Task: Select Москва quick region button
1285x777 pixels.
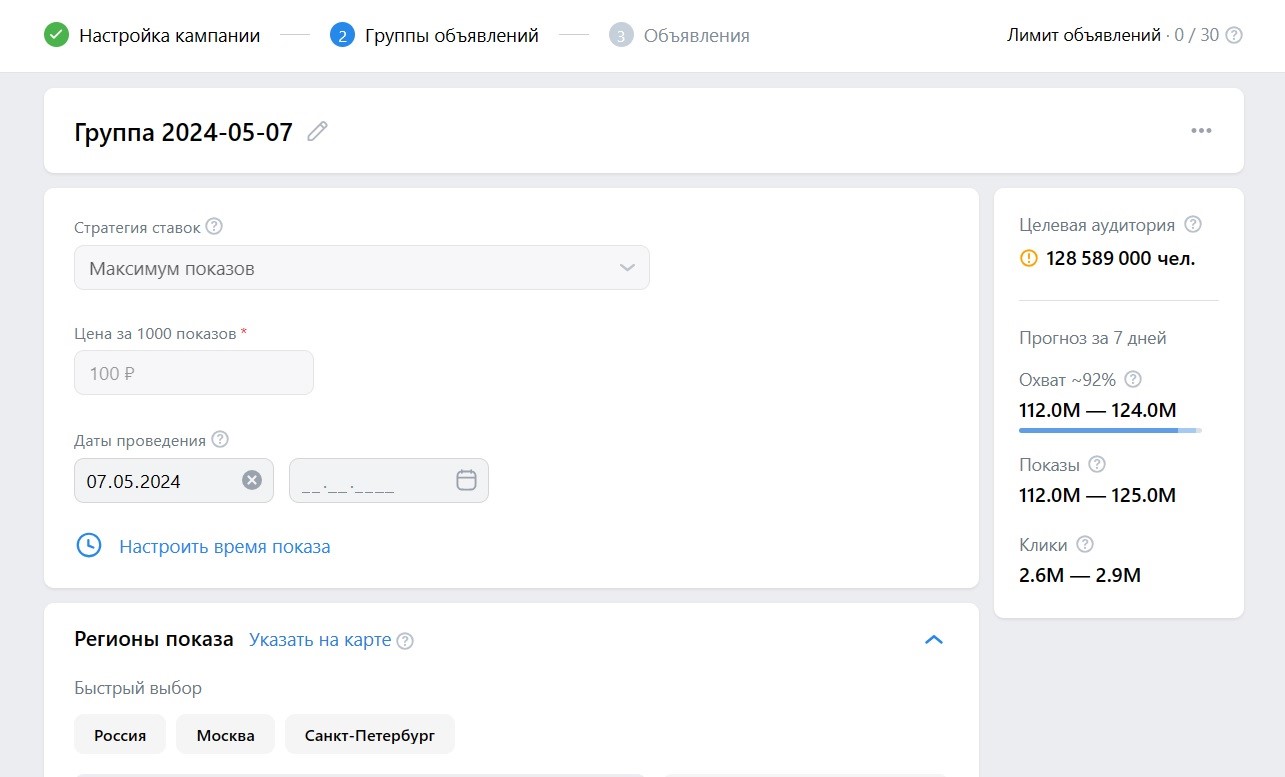Action: click(x=226, y=735)
